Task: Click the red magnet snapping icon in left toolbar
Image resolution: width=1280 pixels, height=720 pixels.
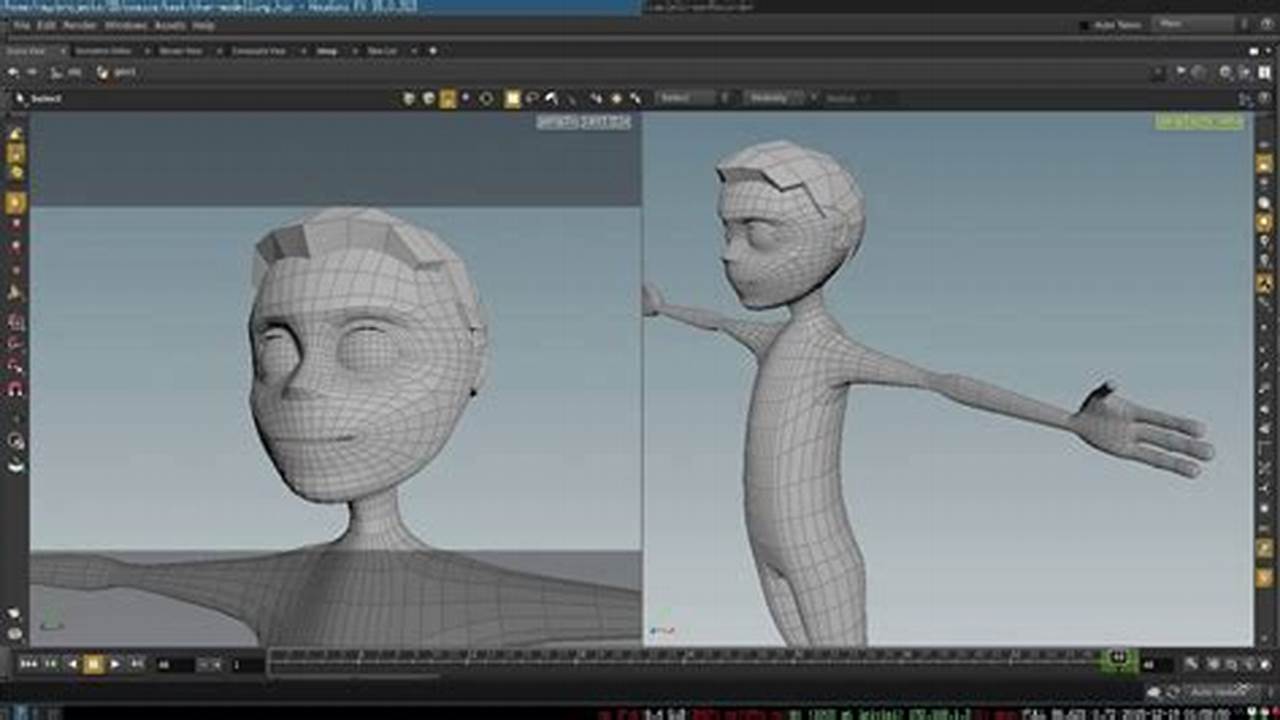Action: pyautogui.click(x=15, y=389)
